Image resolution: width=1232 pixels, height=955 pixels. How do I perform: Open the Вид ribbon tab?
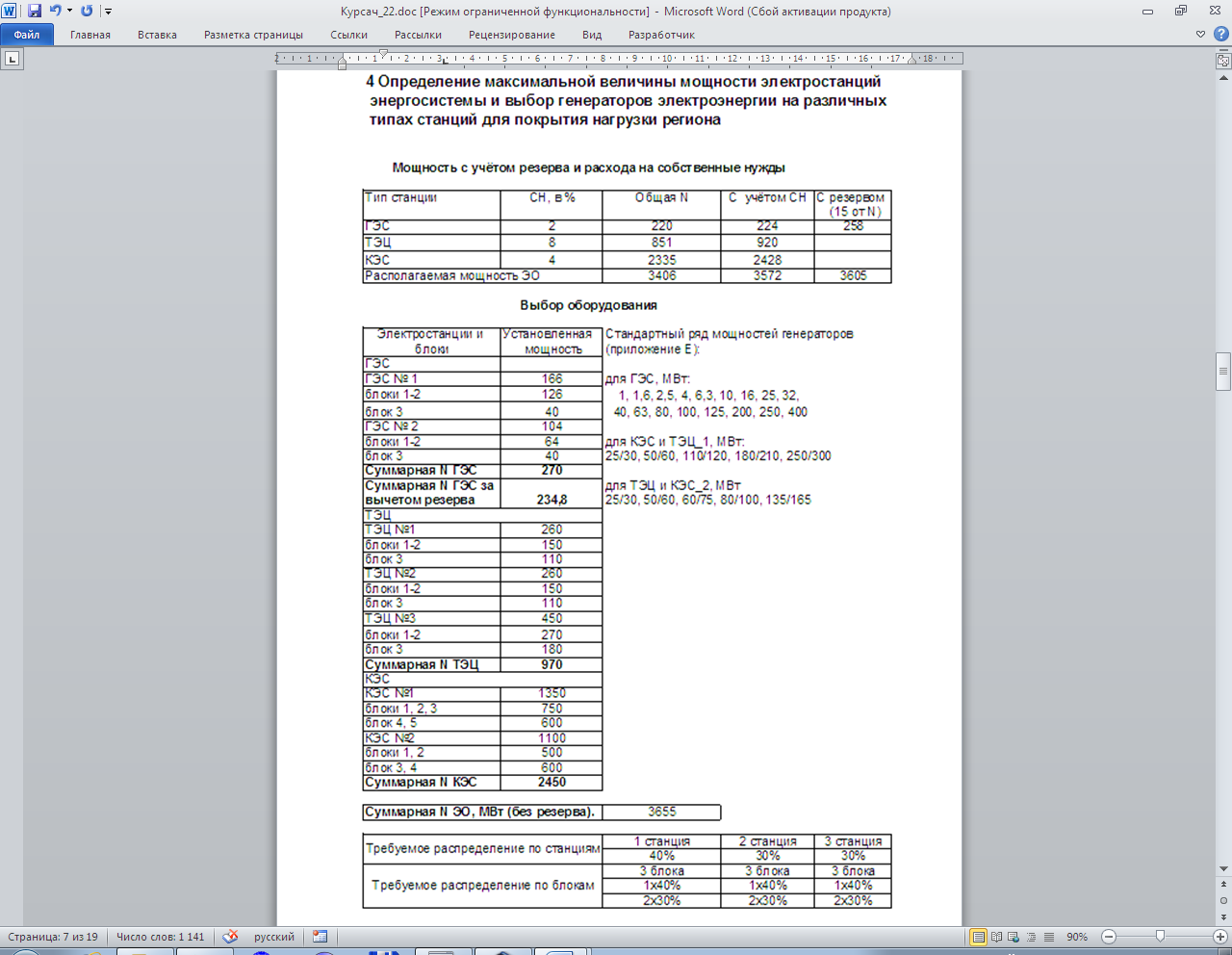[x=592, y=35]
